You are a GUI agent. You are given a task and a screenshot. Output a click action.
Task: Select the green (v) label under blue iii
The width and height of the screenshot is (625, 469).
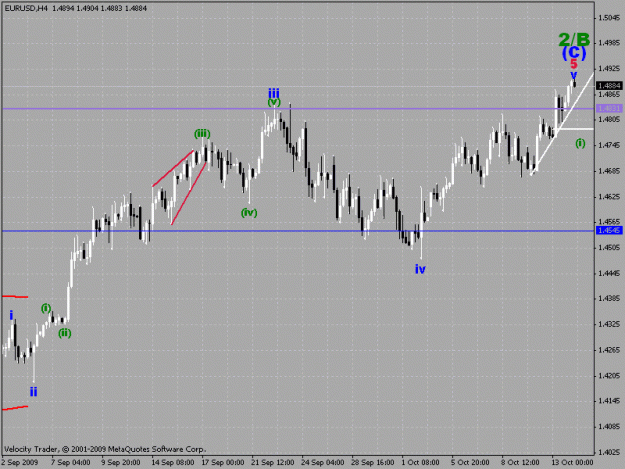point(274,102)
